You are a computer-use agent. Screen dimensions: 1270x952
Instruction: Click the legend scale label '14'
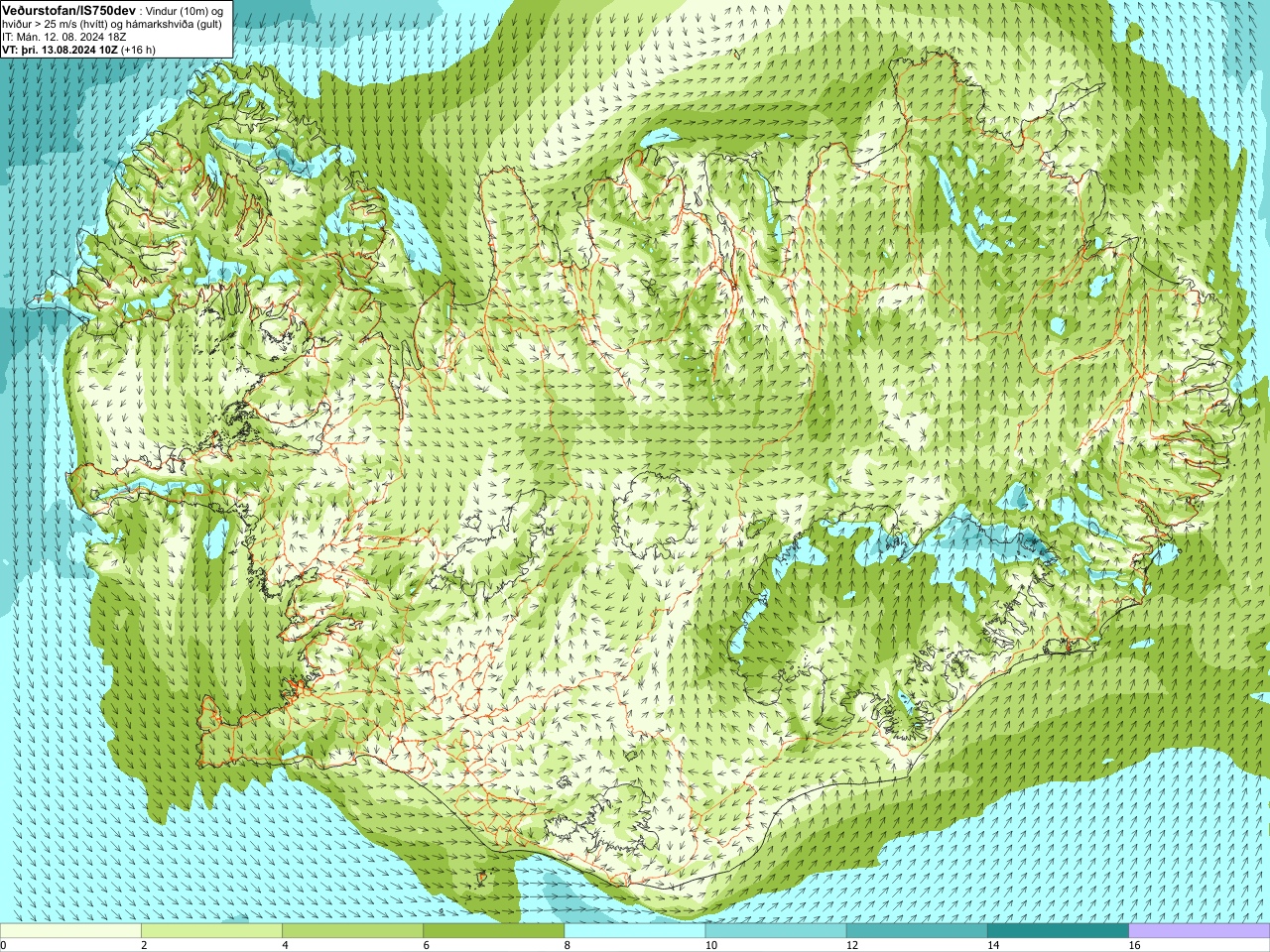click(993, 945)
